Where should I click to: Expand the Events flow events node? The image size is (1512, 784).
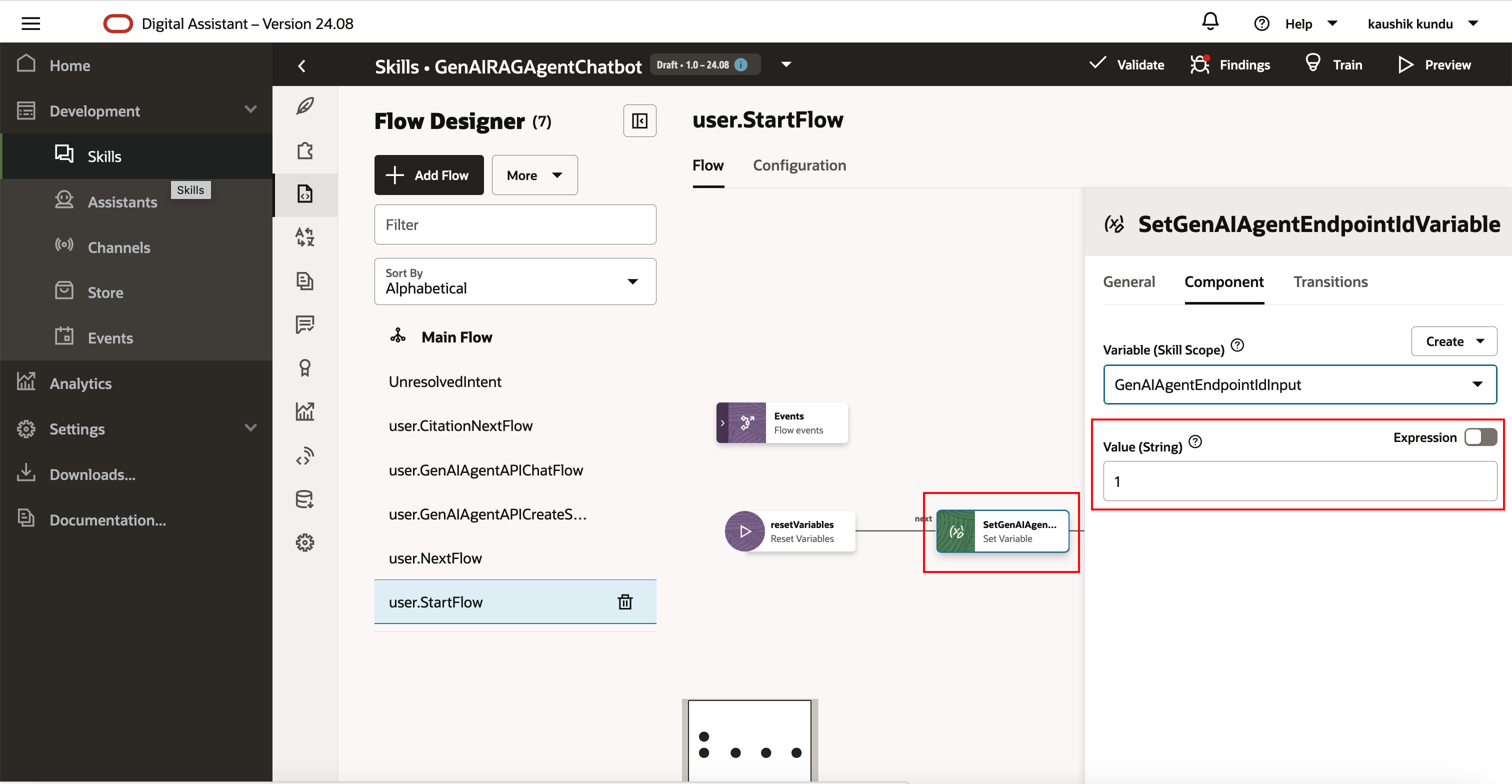tap(722, 422)
